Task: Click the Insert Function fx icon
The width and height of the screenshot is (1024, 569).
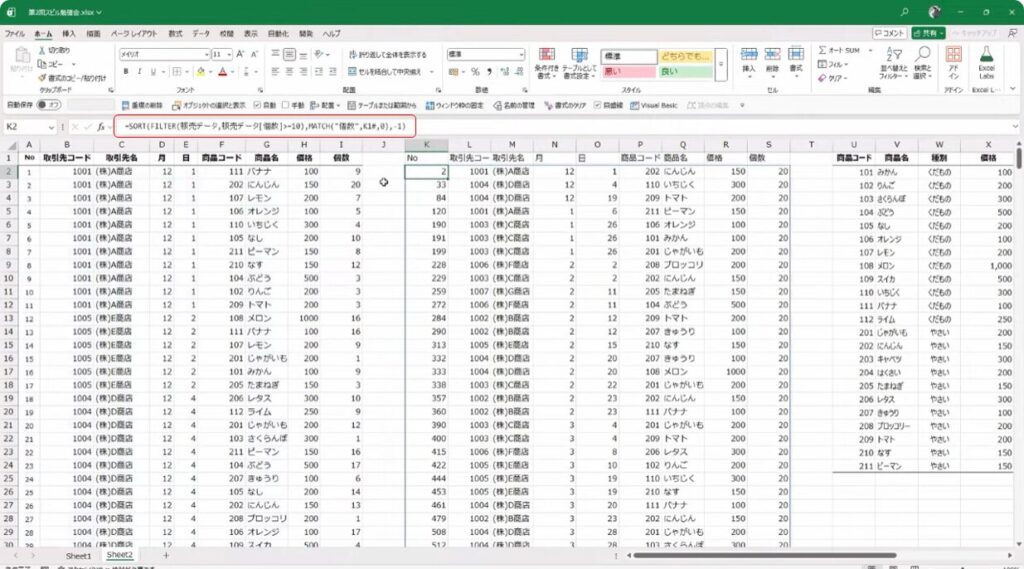Action: [x=101, y=127]
